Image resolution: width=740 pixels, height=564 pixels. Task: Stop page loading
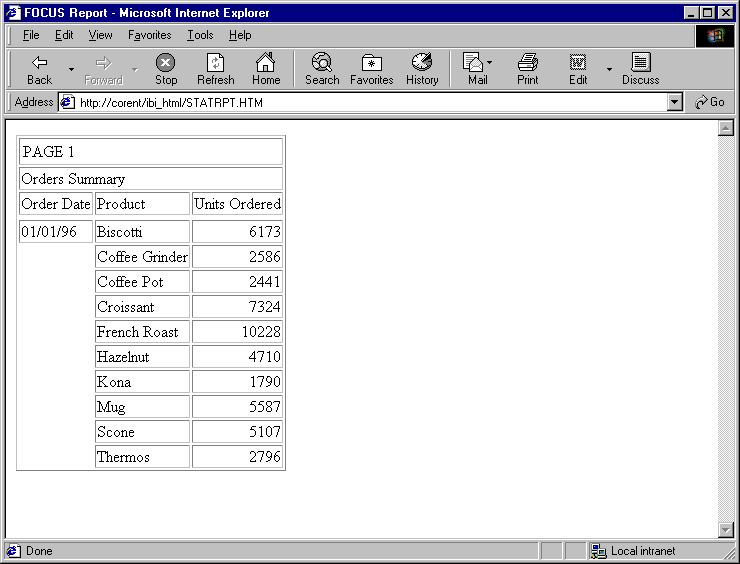(x=166, y=70)
